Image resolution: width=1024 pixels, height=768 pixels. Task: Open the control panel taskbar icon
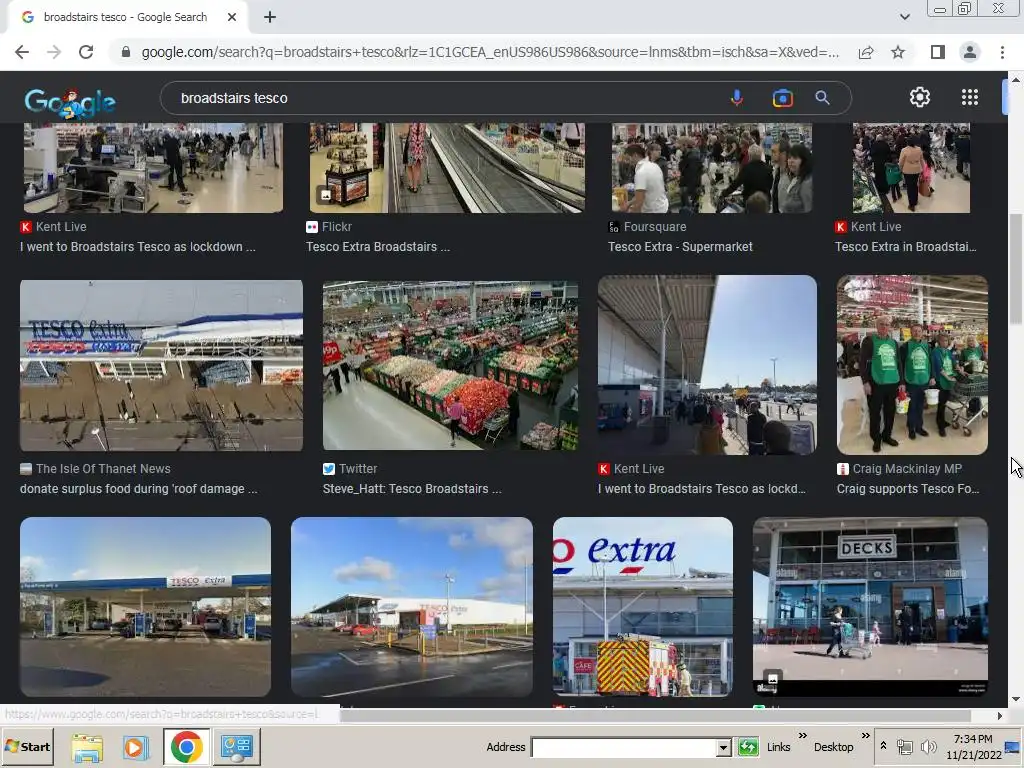[236, 746]
